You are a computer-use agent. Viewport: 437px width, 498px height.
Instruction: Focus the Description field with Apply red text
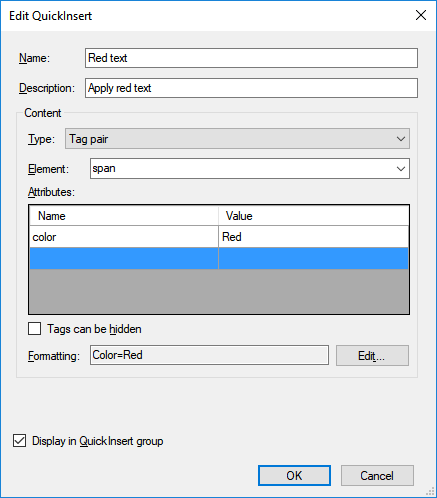coord(251,88)
